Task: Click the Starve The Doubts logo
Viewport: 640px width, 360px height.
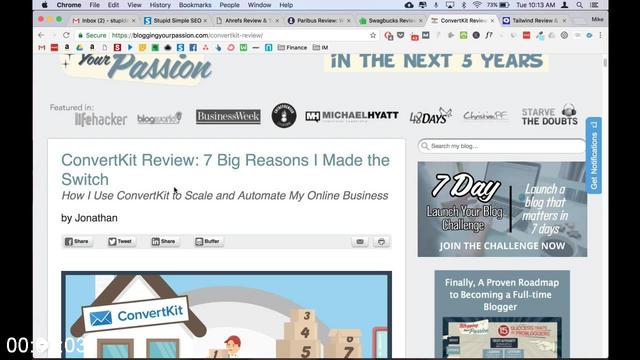Action: [549, 115]
